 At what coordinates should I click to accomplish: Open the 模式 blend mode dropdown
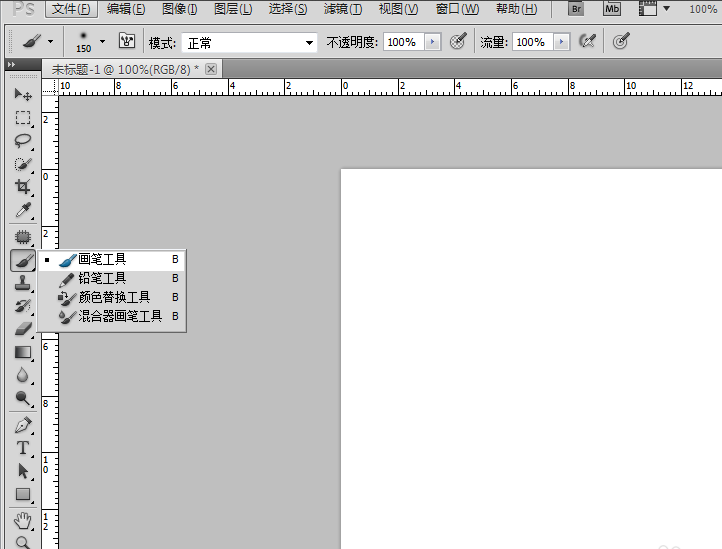(249, 43)
